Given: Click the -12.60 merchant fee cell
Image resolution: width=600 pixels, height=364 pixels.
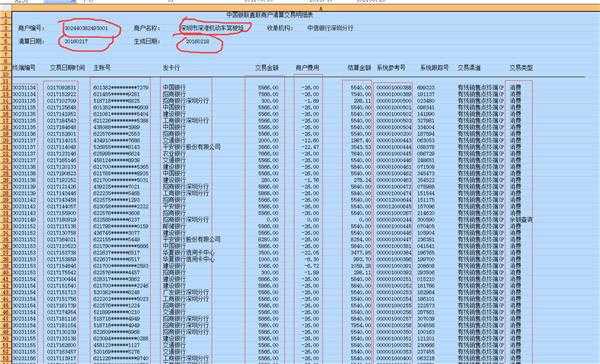Looking at the screenshot, I should coord(310,140).
